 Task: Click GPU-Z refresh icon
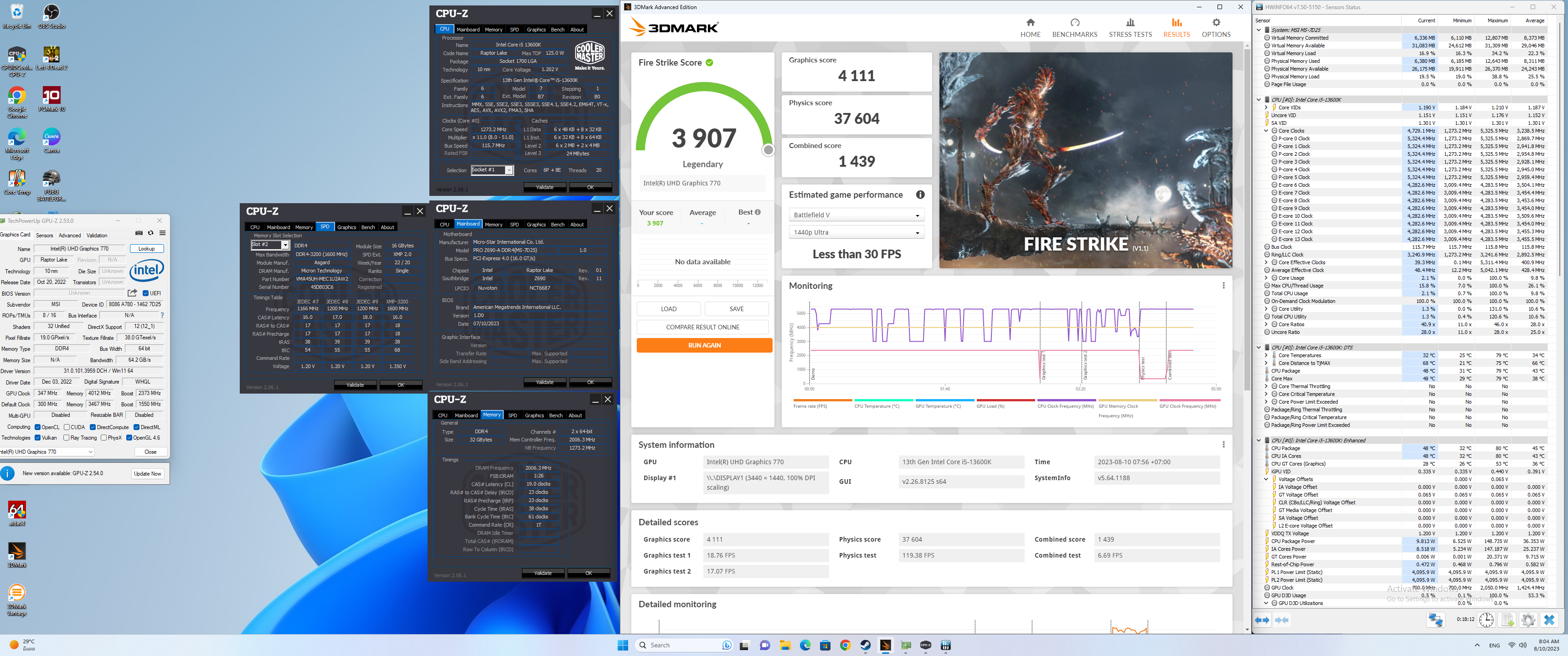[x=150, y=233]
